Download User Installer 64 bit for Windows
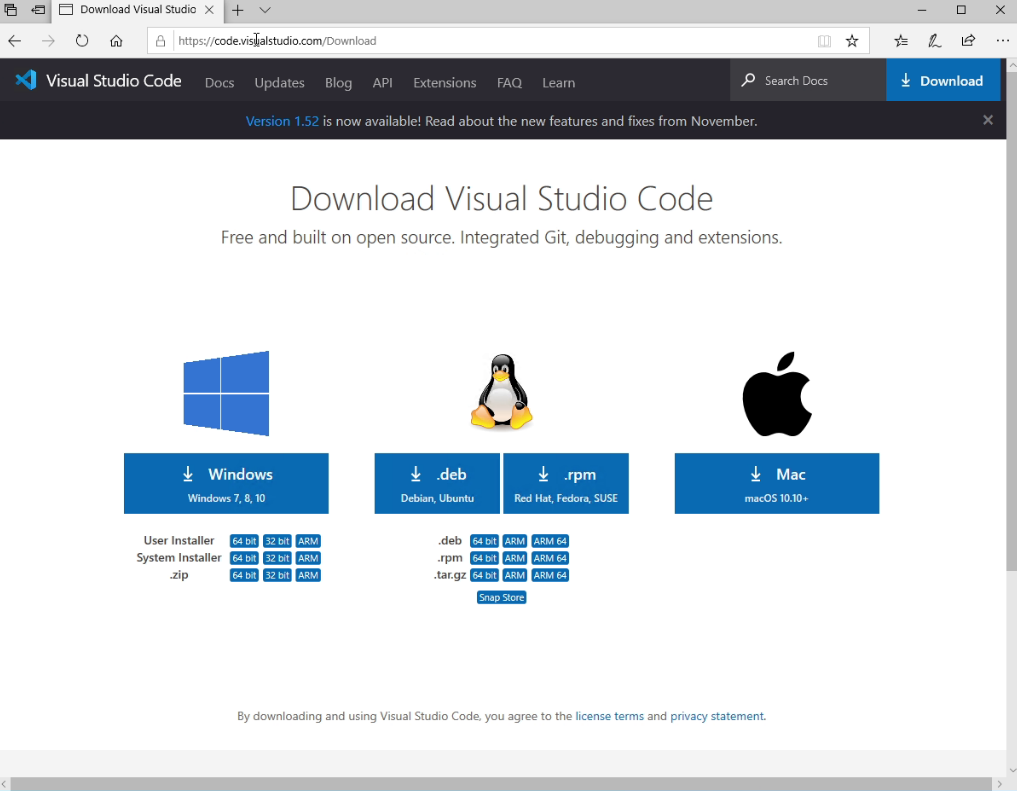1017x791 pixels. pyautogui.click(x=244, y=541)
